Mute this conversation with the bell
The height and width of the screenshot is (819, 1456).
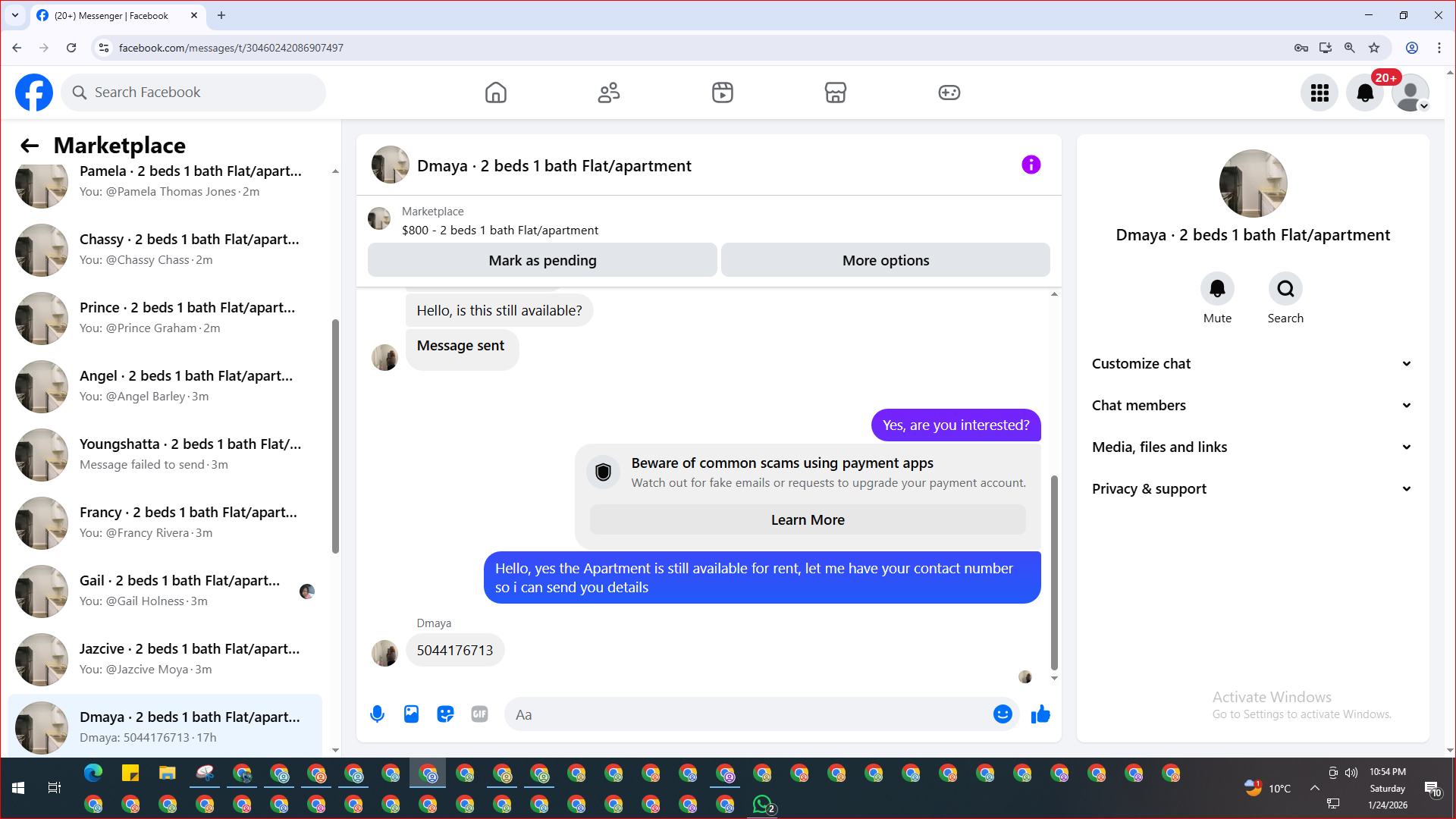tap(1217, 289)
